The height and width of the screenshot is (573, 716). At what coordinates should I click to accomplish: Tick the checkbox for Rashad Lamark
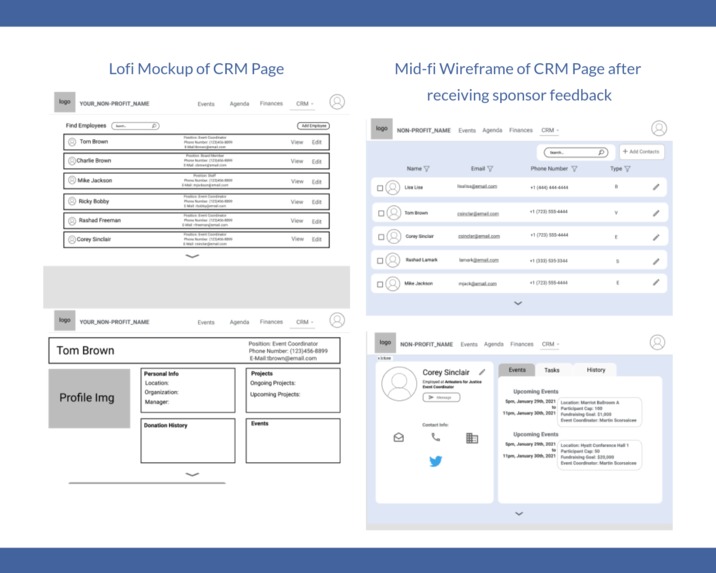point(380,261)
